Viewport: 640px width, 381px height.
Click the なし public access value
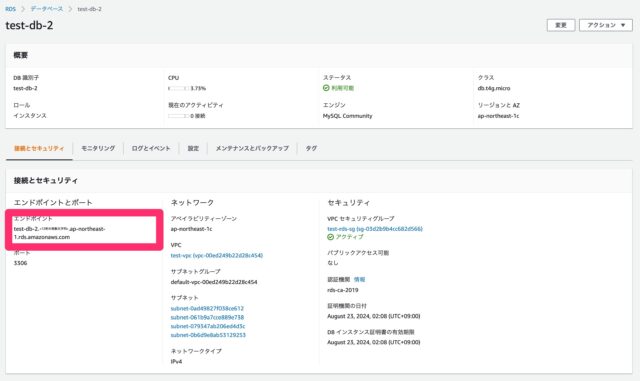coord(333,263)
